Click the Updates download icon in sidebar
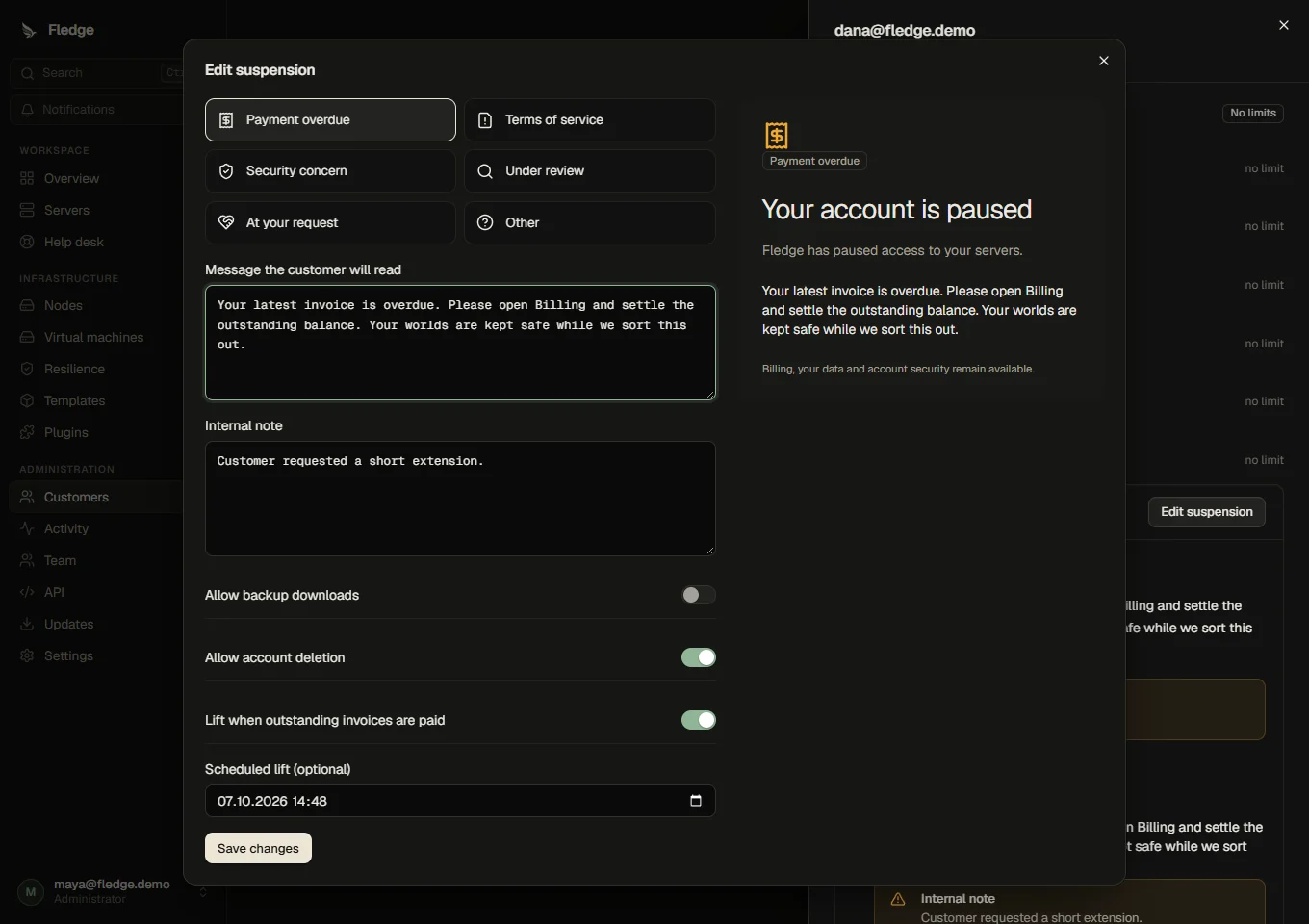This screenshot has width=1309, height=924. point(27,624)
